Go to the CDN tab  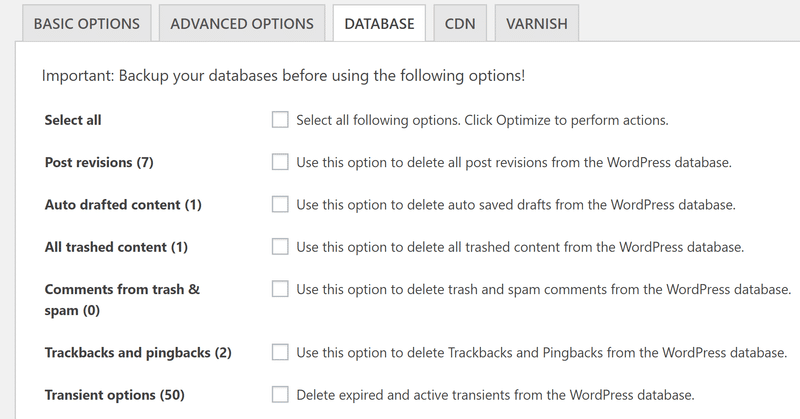tap(459, 23)
